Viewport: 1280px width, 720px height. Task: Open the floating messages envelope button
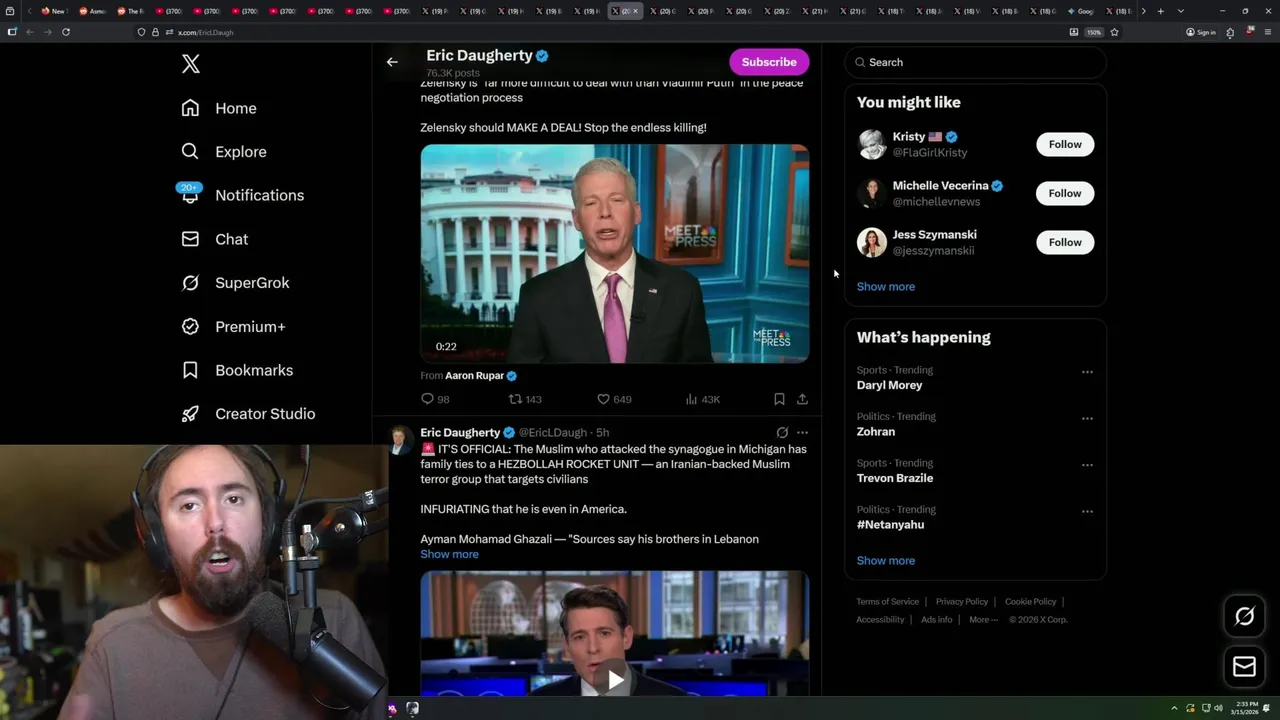[1244, 667]
